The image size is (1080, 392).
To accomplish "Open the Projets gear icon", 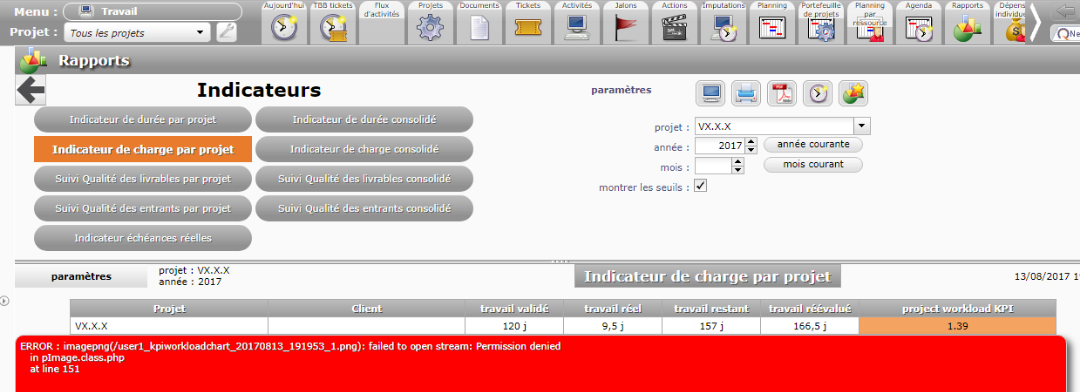I will click(x=430, y=29).
